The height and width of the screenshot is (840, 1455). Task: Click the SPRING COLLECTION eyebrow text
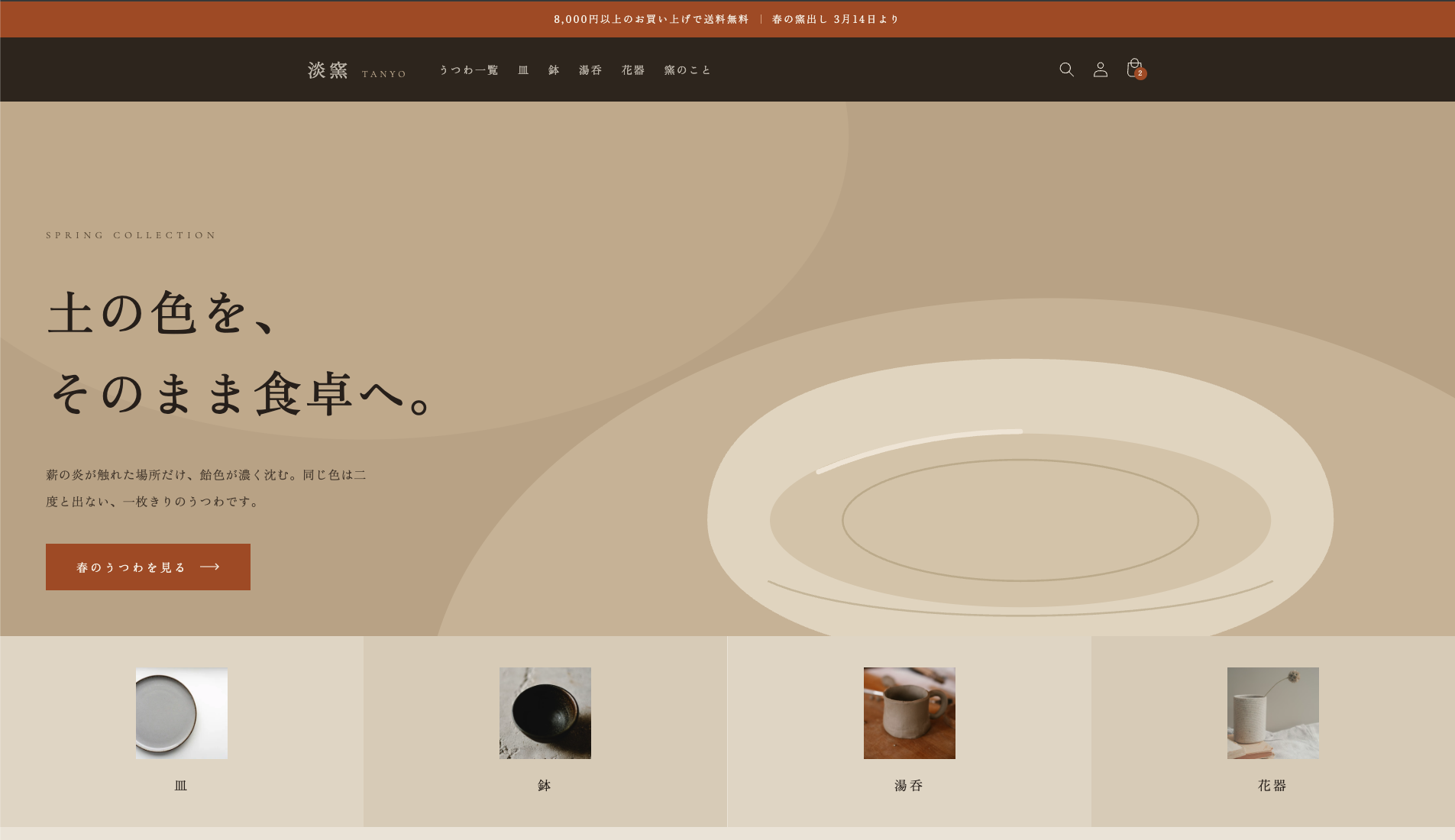(131, 235)
